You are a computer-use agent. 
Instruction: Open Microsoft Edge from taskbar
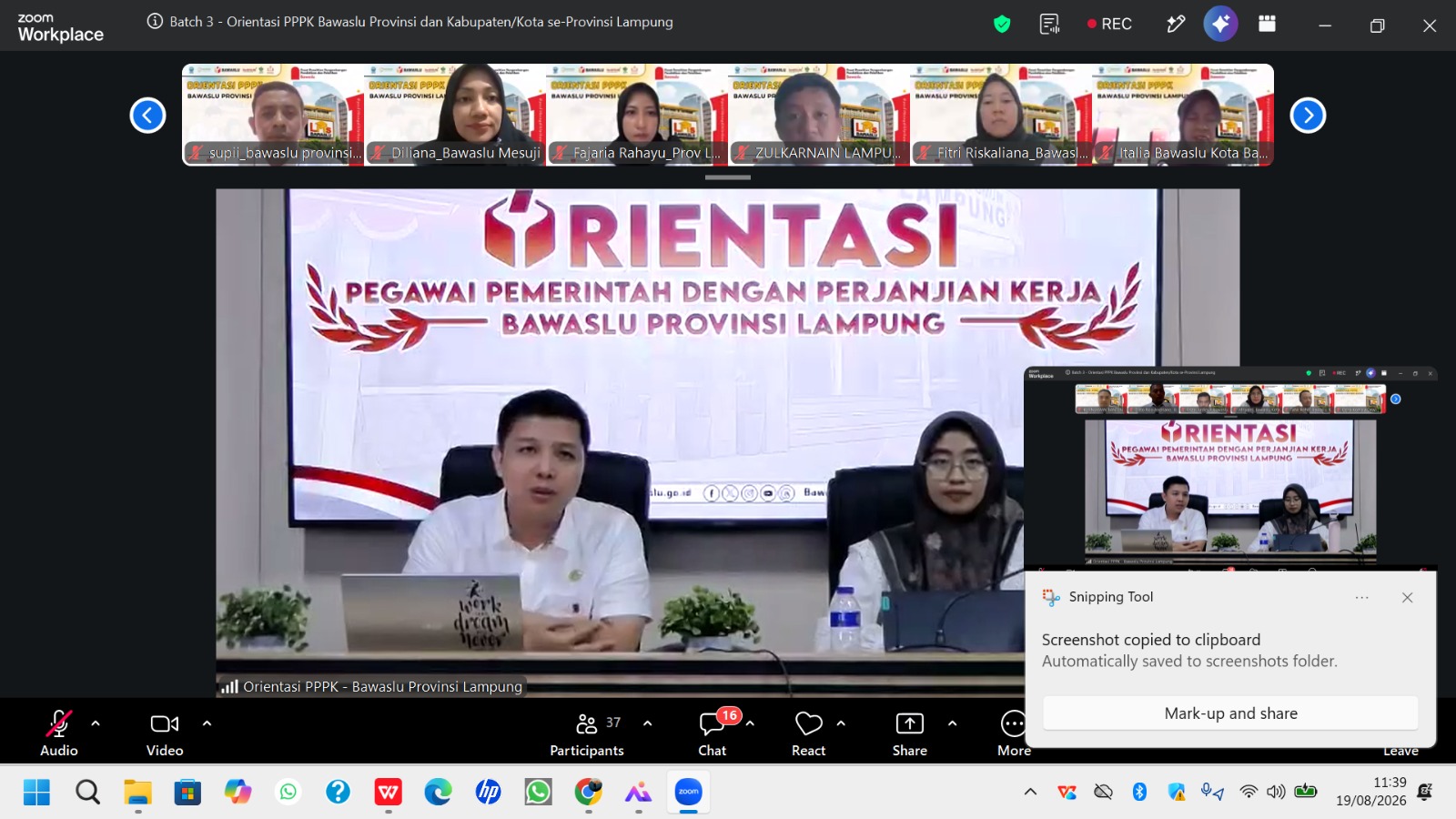coord(438,793)
